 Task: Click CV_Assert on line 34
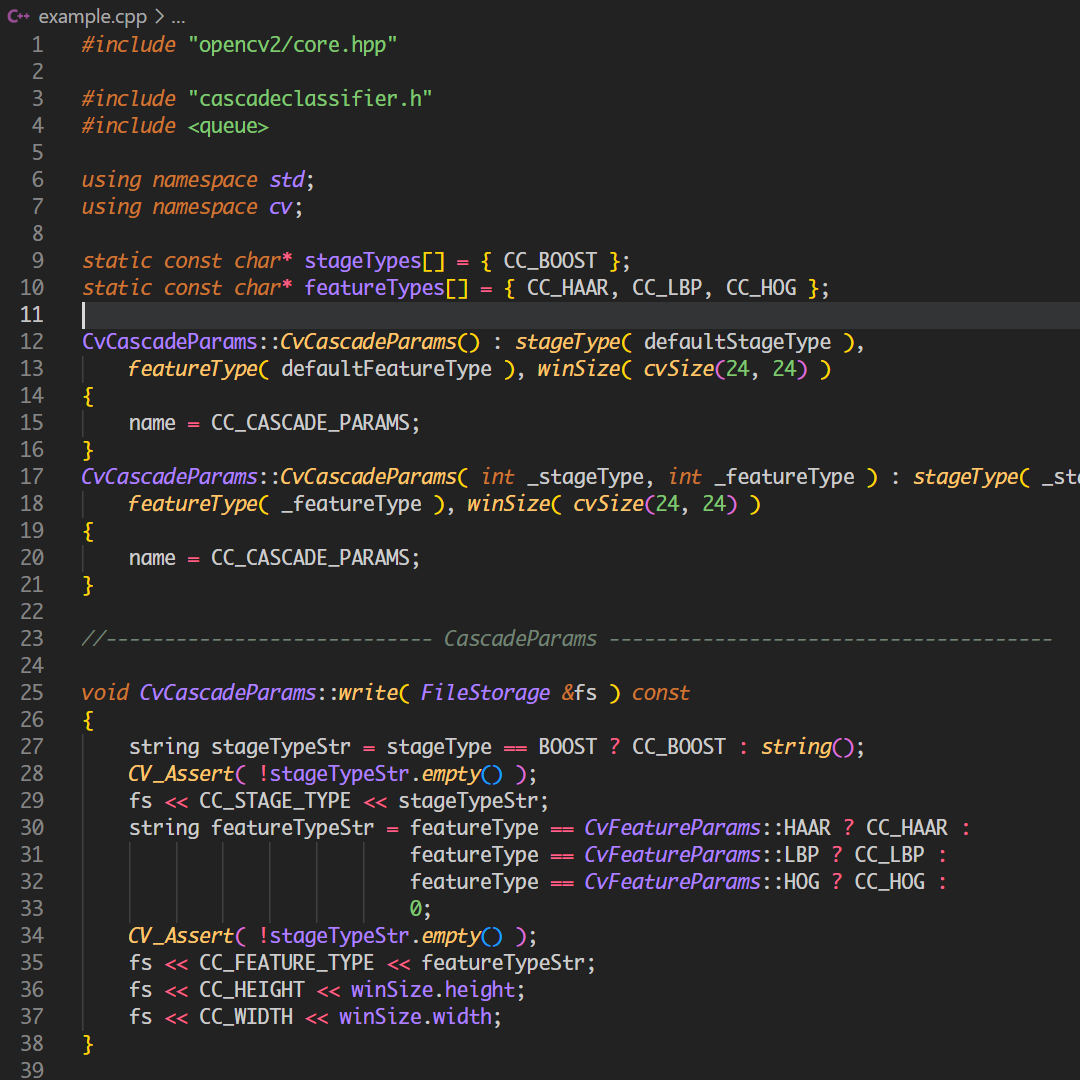tap(180, 935)
